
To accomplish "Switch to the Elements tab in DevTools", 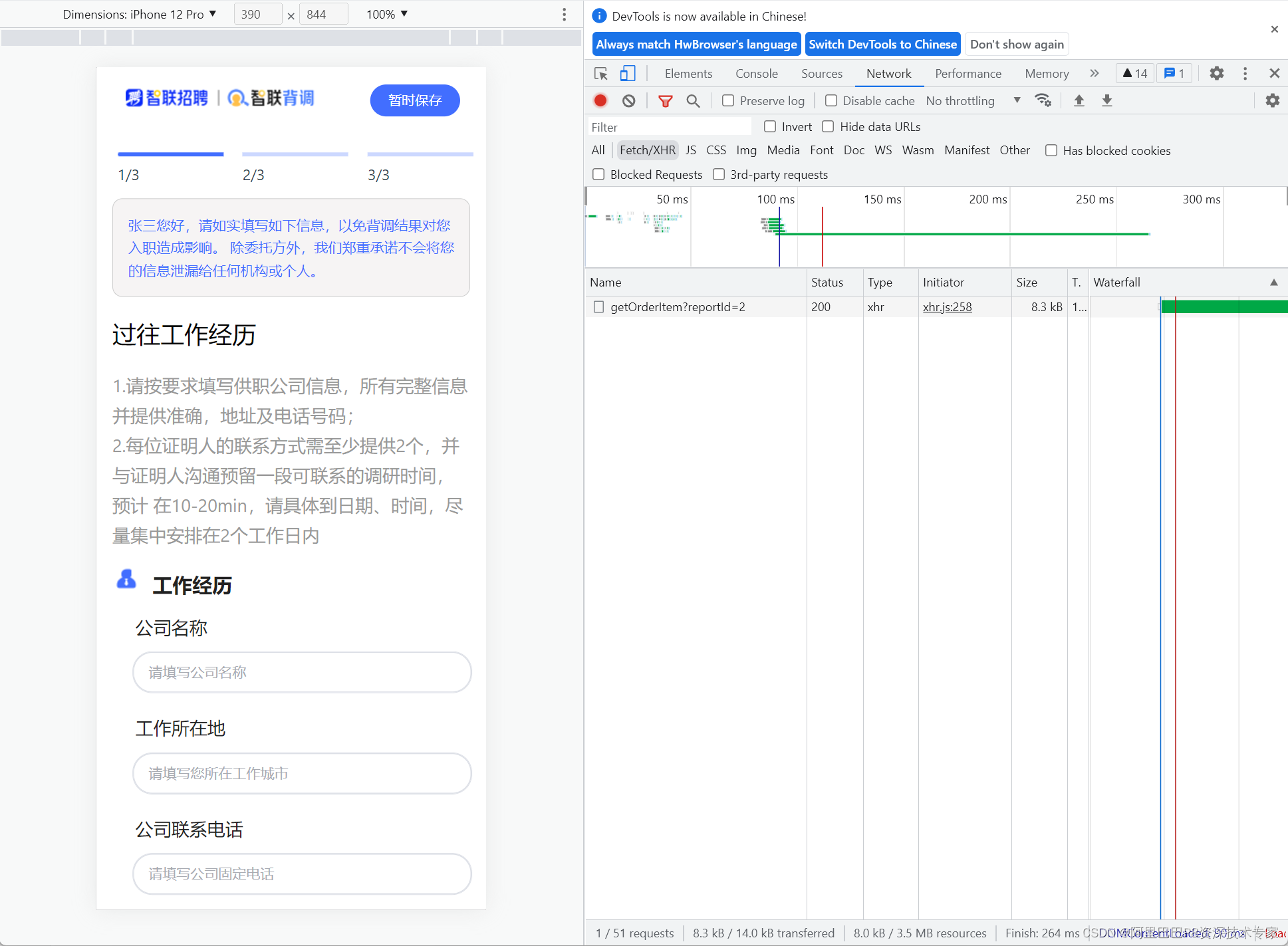I will (x=688, y=74).
